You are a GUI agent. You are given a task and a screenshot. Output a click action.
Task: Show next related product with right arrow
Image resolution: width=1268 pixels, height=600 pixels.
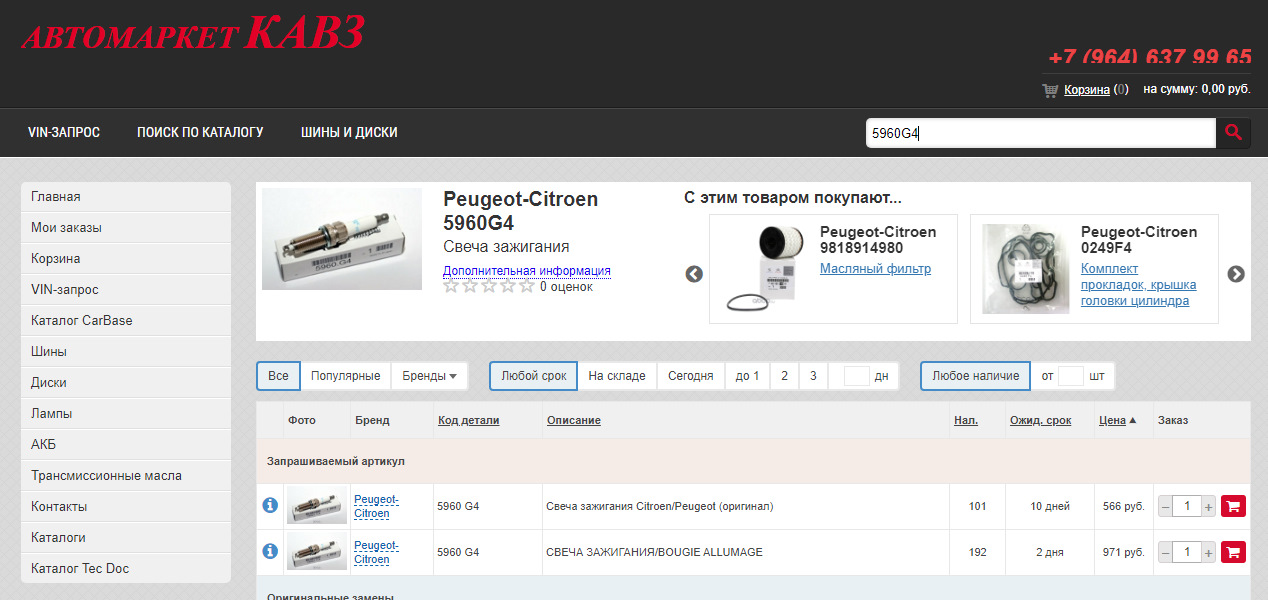click(x=1236, y=274)
